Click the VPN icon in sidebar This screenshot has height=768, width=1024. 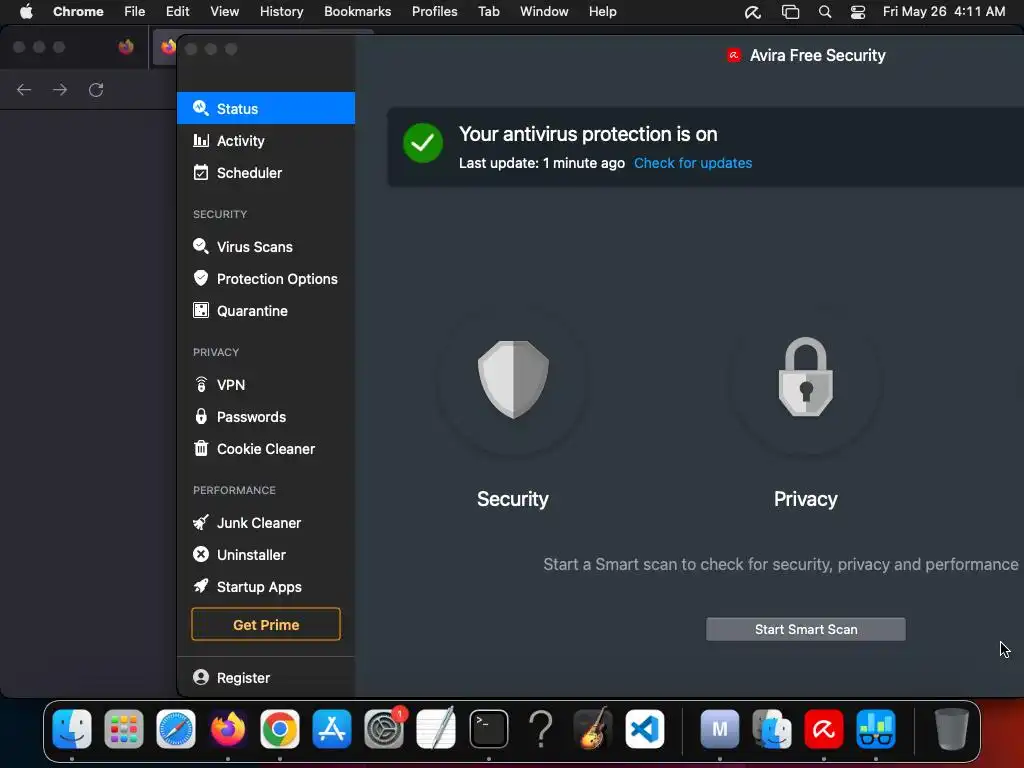click(x=201, y=384)
